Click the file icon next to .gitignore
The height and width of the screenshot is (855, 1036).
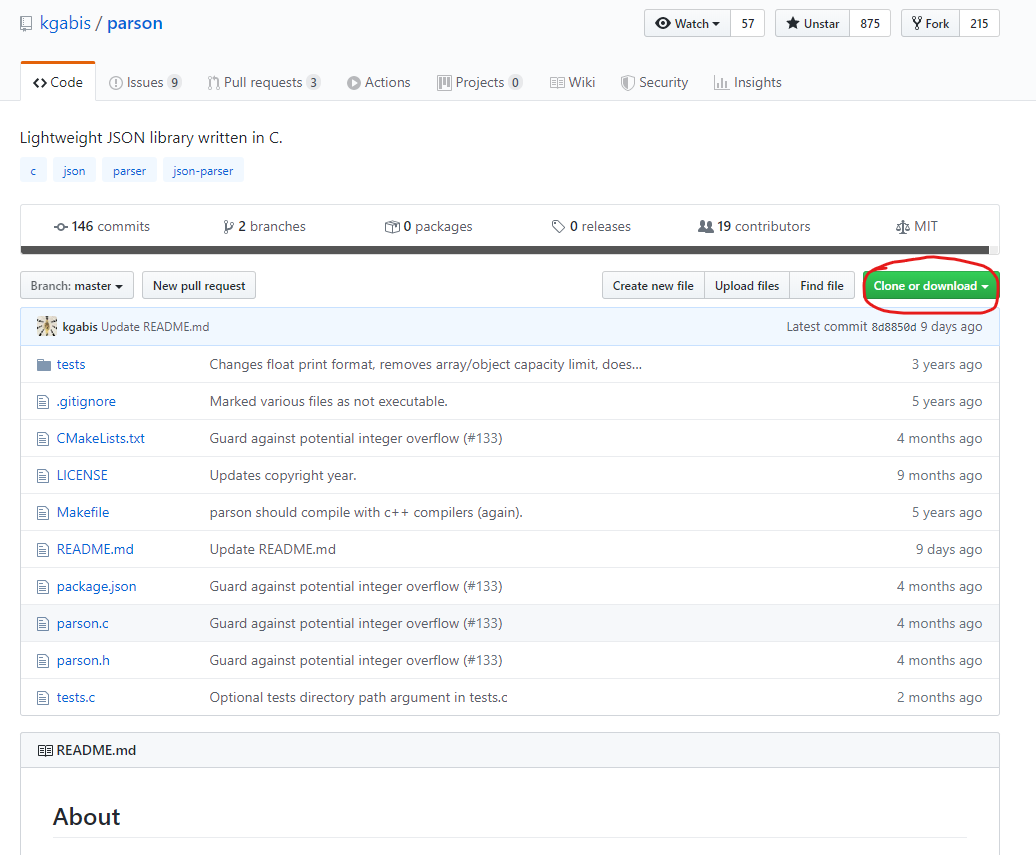[x=43, y=402]
